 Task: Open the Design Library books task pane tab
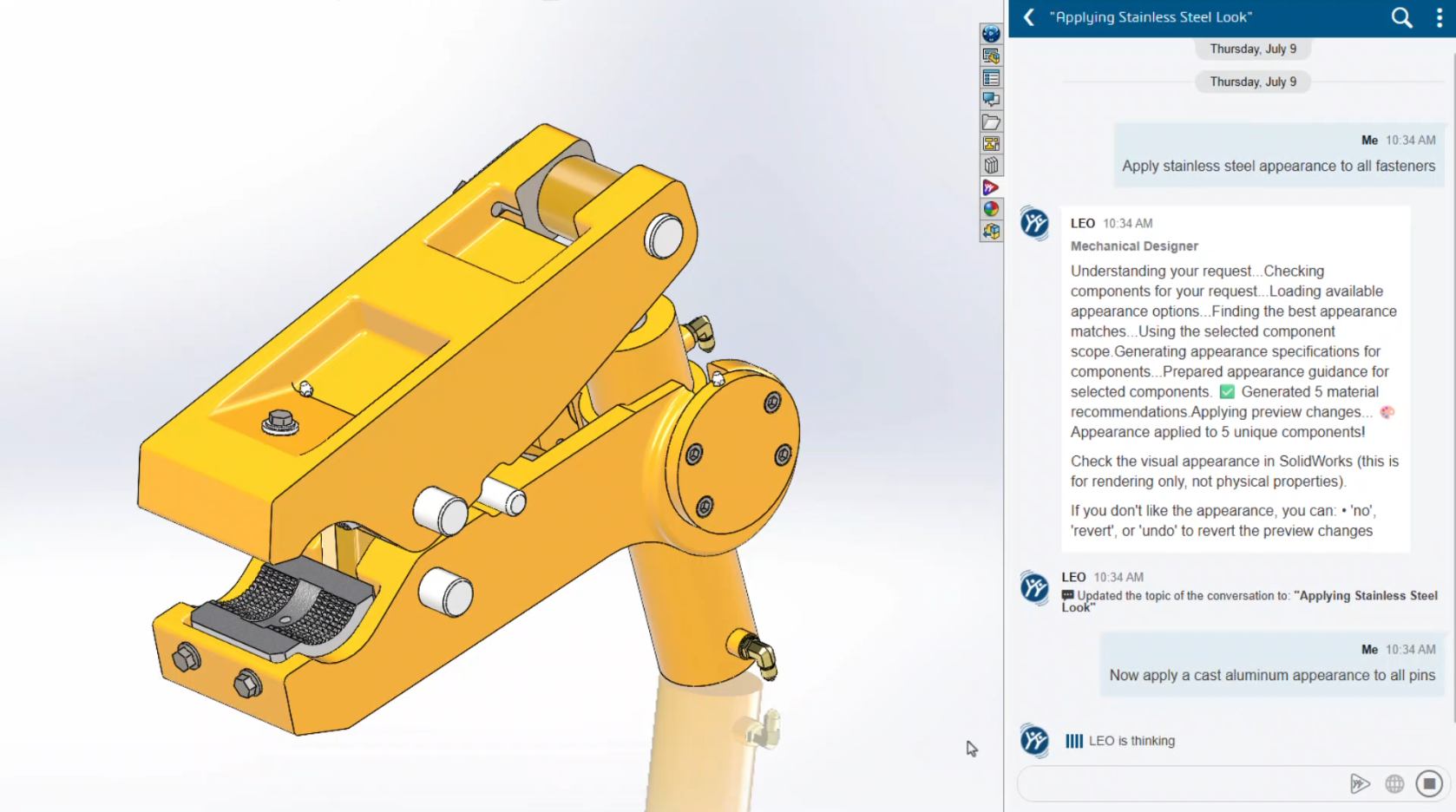pyautogui.click(x=991, y=166)
